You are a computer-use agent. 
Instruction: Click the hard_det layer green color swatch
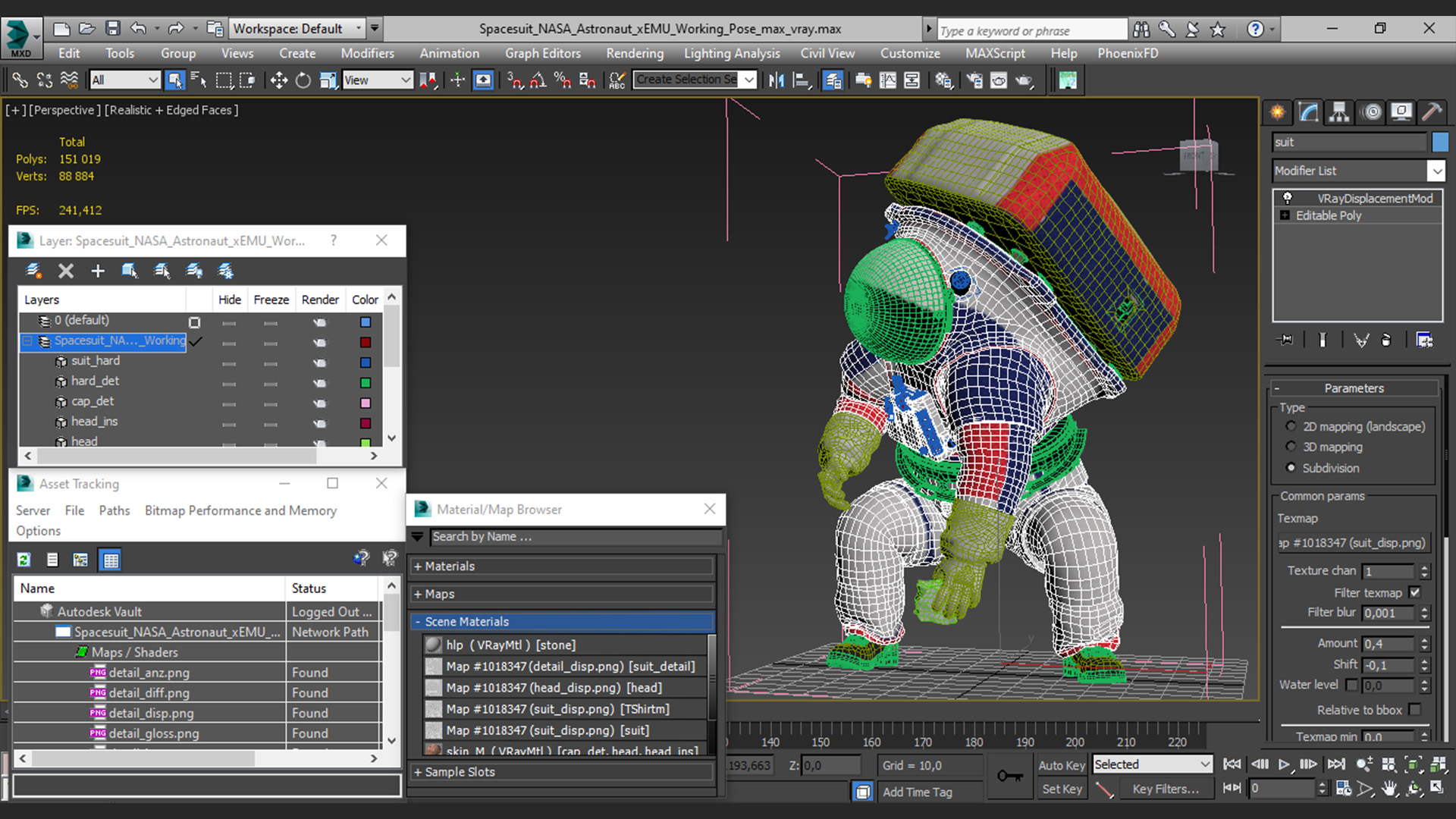[x=366, y=383]
